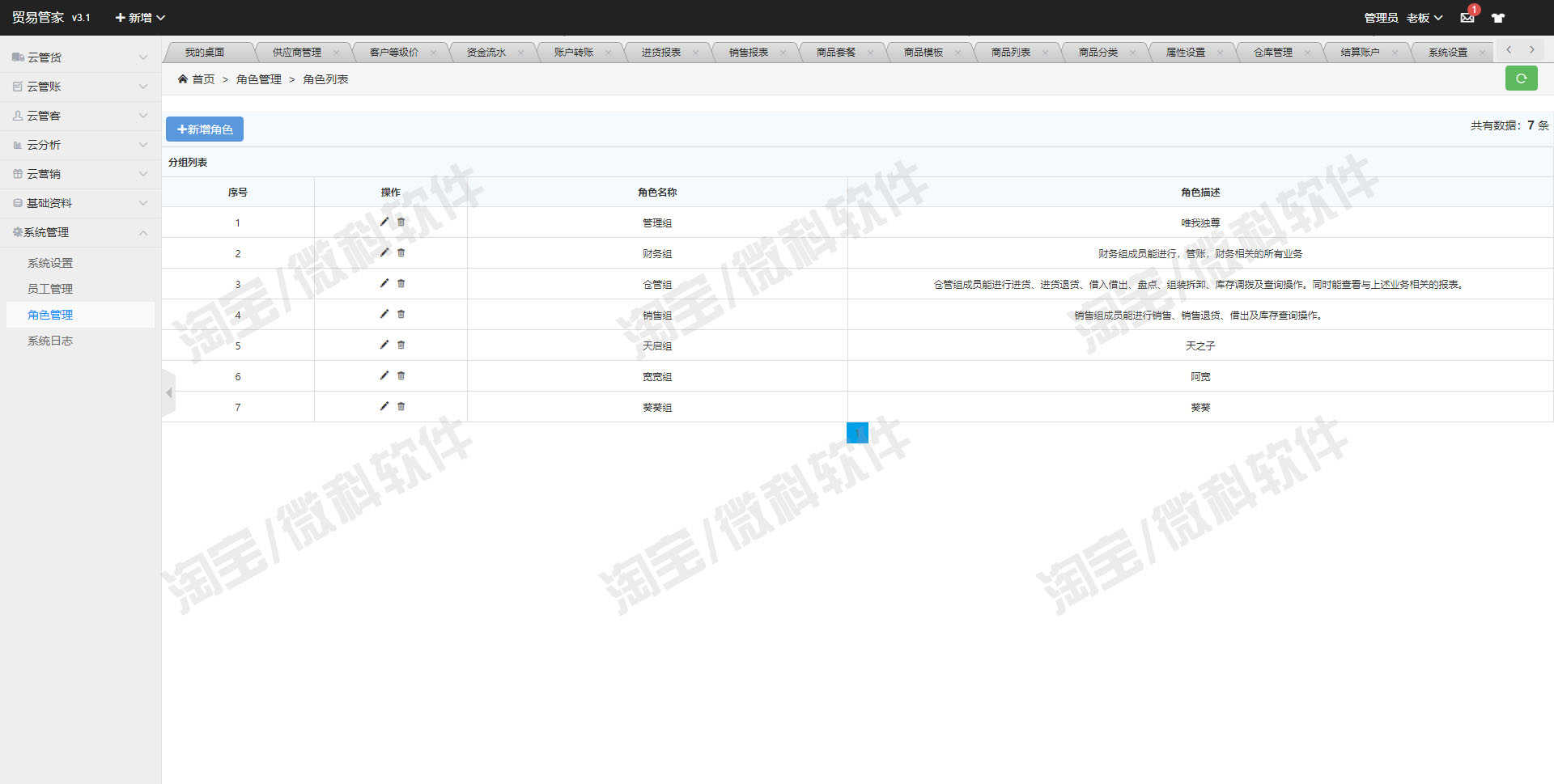Image resolution: width=1554 pixels, height=784 pixels.
Task: Switch to the 销售报表 tab
Action: 749,53
